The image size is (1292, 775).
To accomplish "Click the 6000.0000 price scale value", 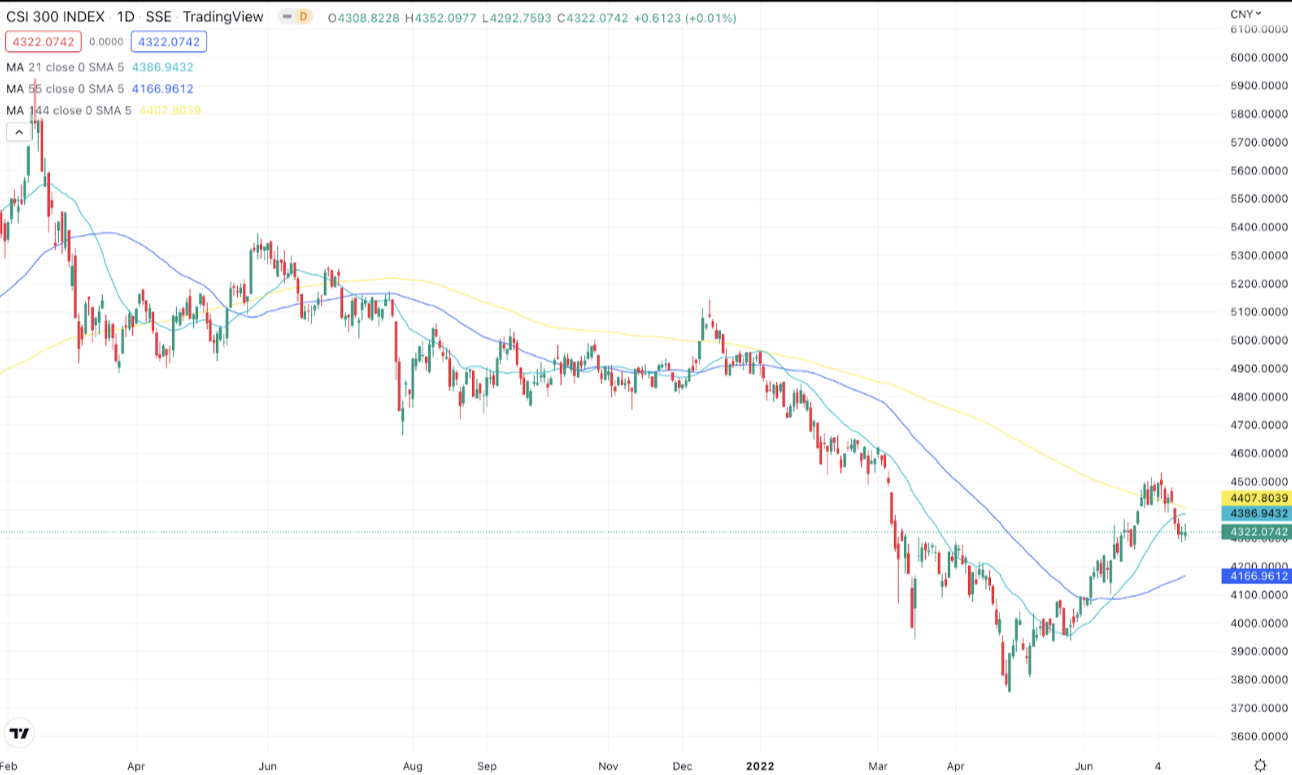I will click(x=1259, y=58).
